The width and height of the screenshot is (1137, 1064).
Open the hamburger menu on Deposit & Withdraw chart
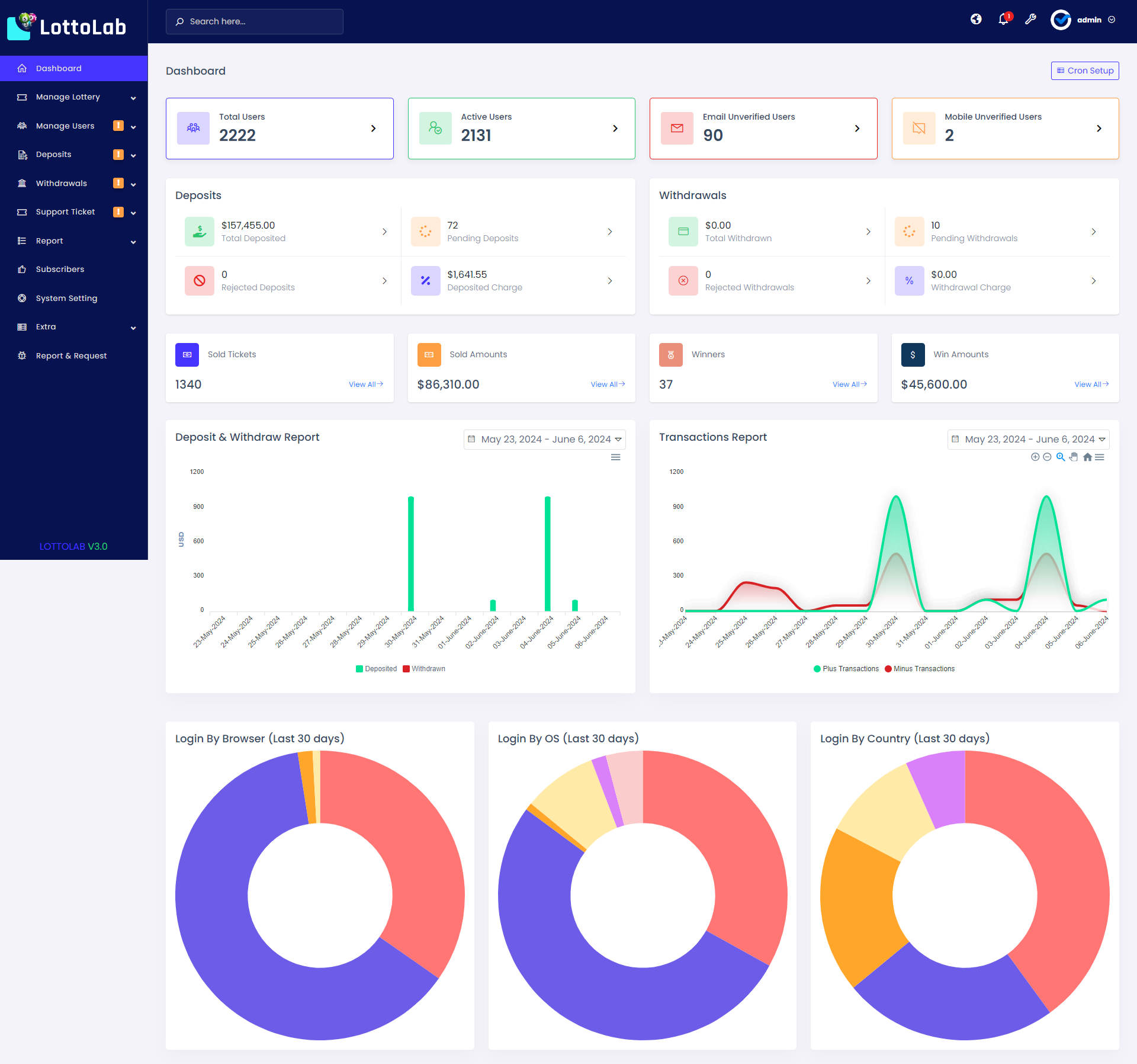[x=616, y=457]
